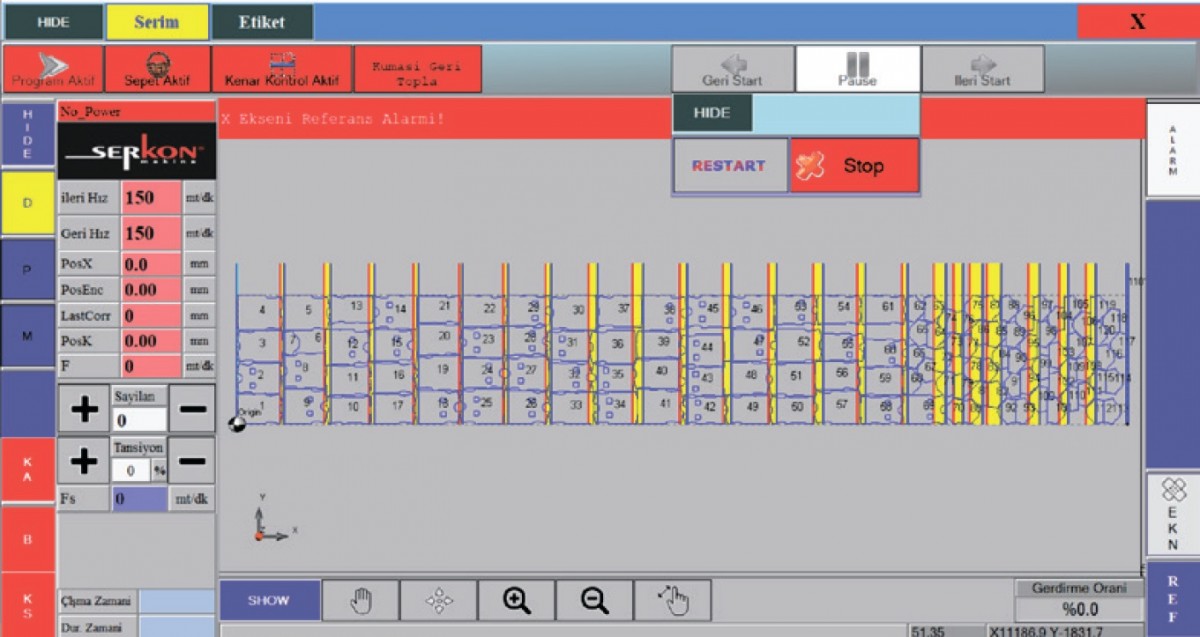Image resolution: width=1200 pixels, height=637 pixels.
Task: Click Kumasi Geri Topla button
Action: click(x=417, y=69)
